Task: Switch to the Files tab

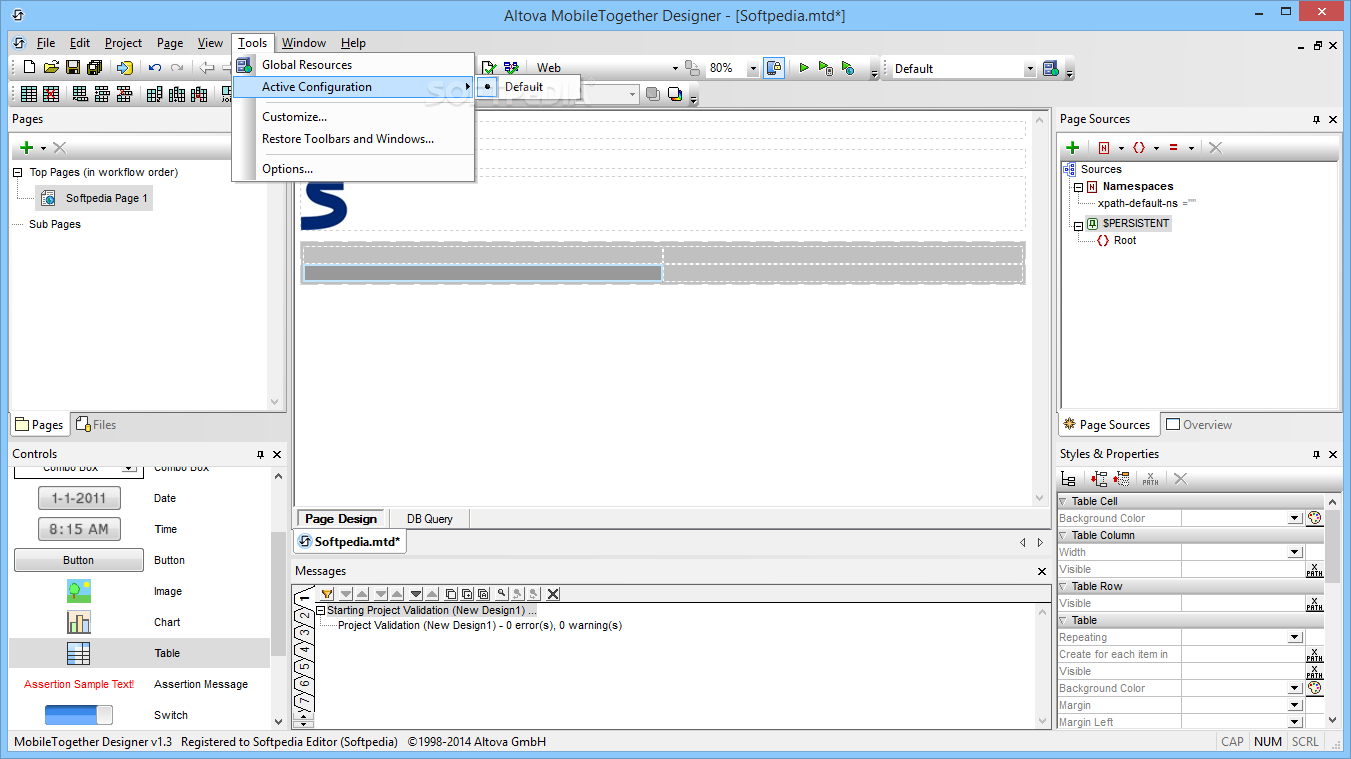Action: (x=96, y=425)
